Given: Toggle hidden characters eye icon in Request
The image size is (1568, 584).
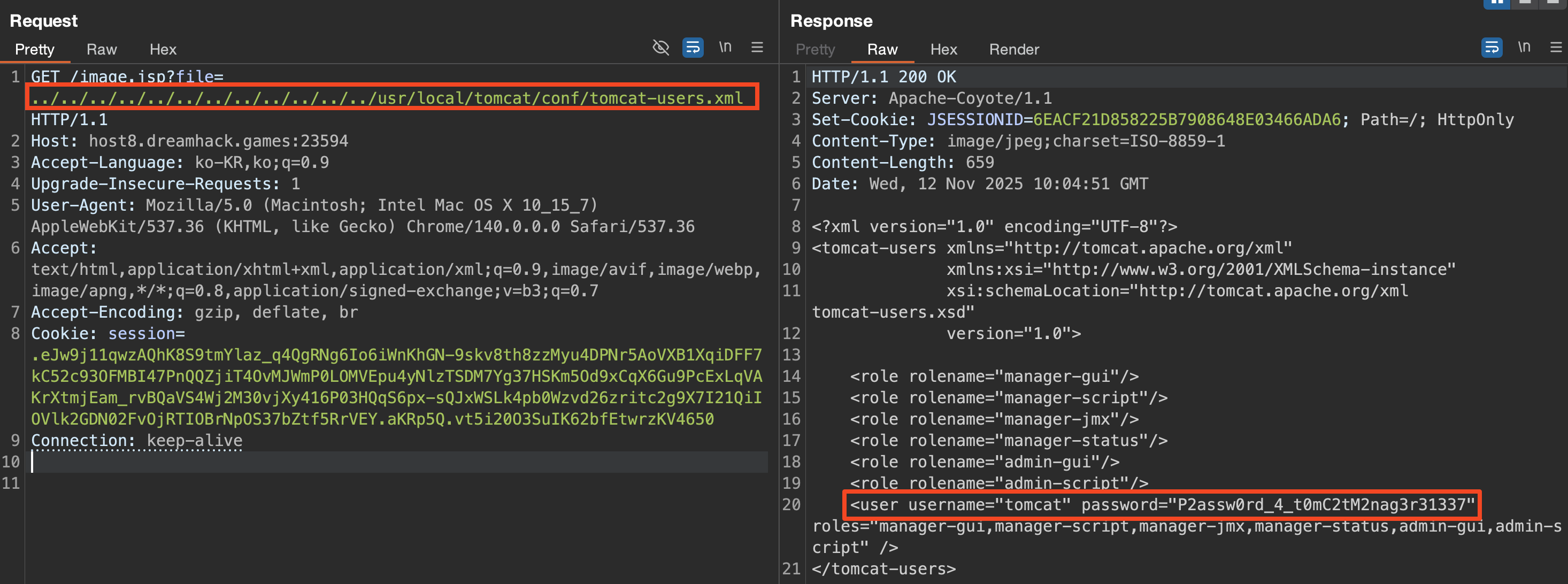Looking at the screenshot, I should click(660, 47).
